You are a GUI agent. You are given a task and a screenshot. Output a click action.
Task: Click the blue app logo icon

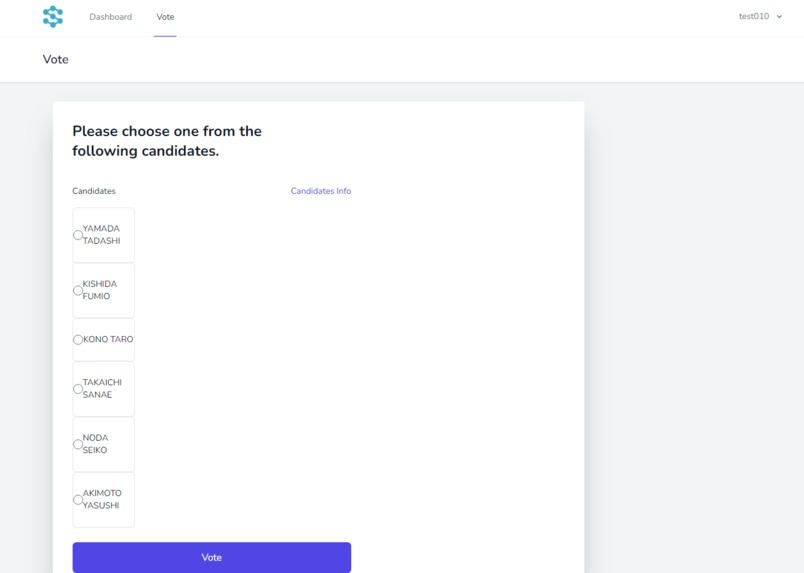[x=53, y=16]
